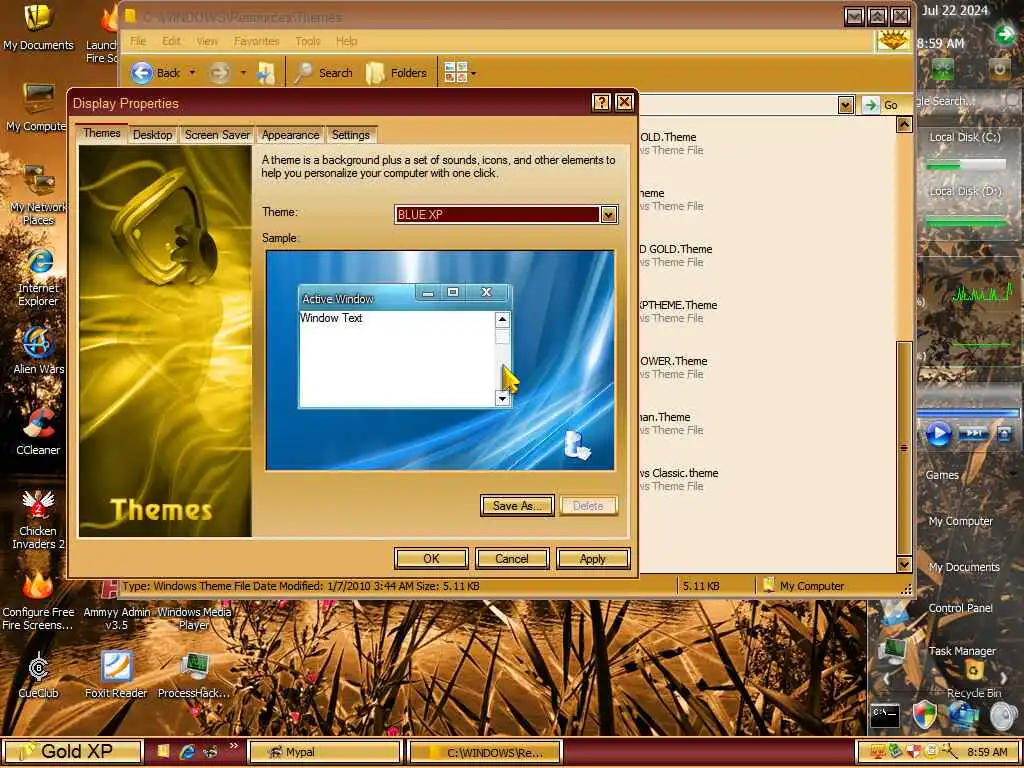Click the Views icon in Explorer toolbar
The height and width of the screenshot is (768, 1024).
click(455, 72)
